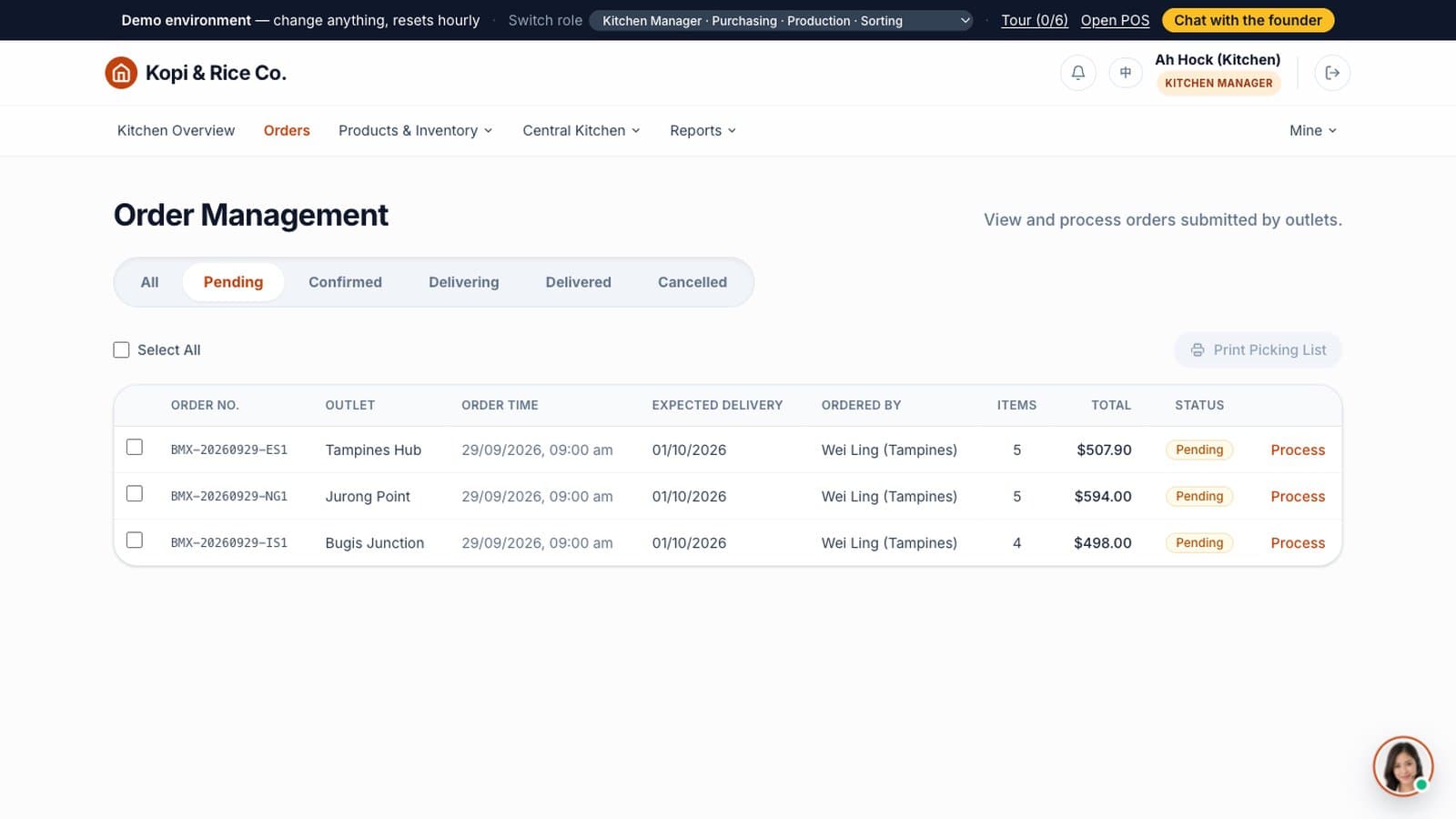
Task: Switch to the Delivered tab
Action: 578,282
